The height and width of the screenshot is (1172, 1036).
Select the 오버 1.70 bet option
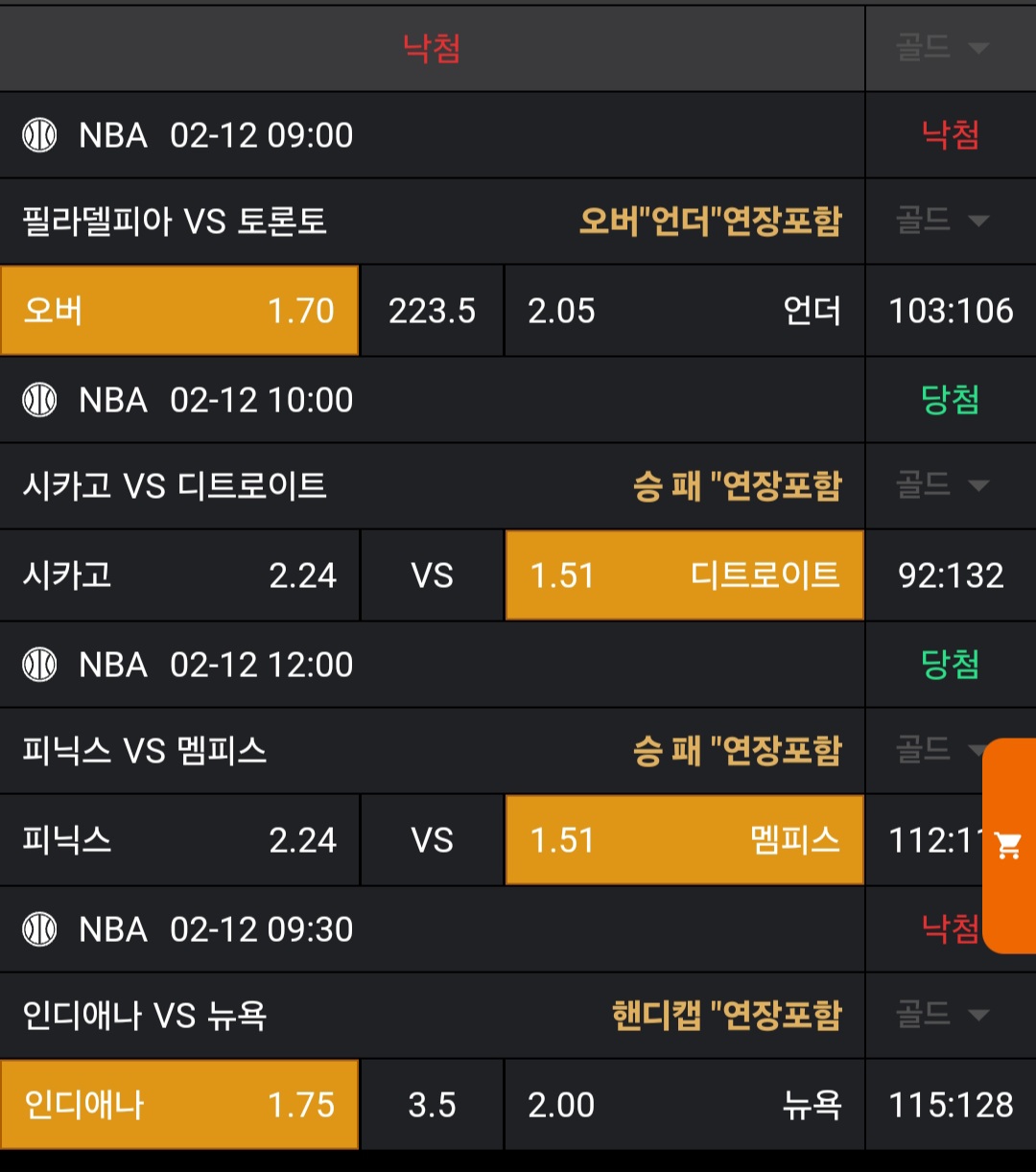179,311
